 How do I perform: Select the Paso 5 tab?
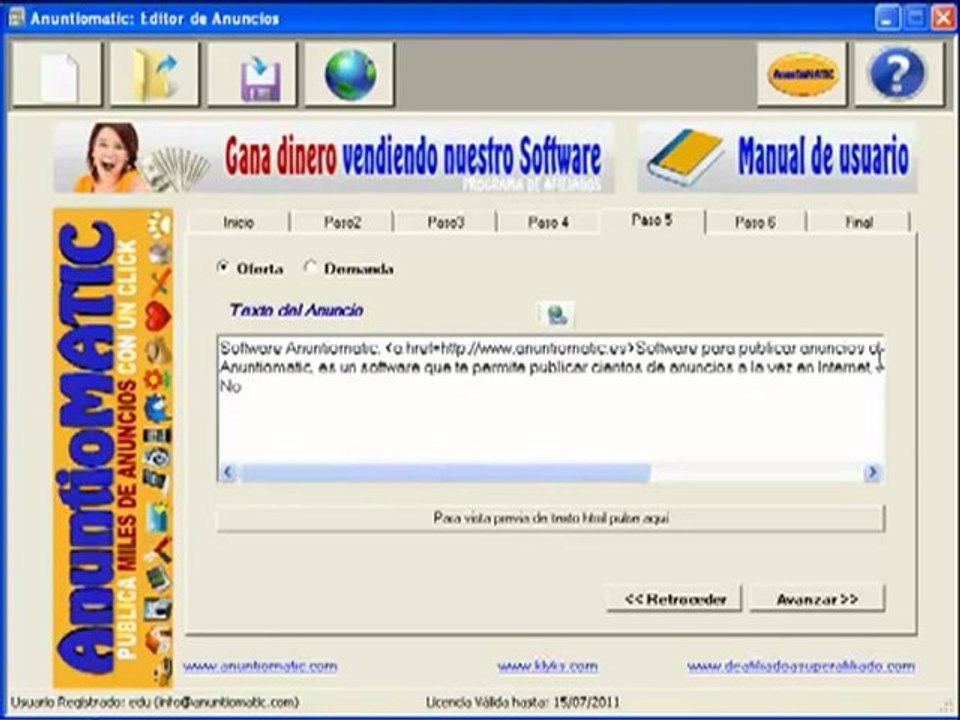653,220
